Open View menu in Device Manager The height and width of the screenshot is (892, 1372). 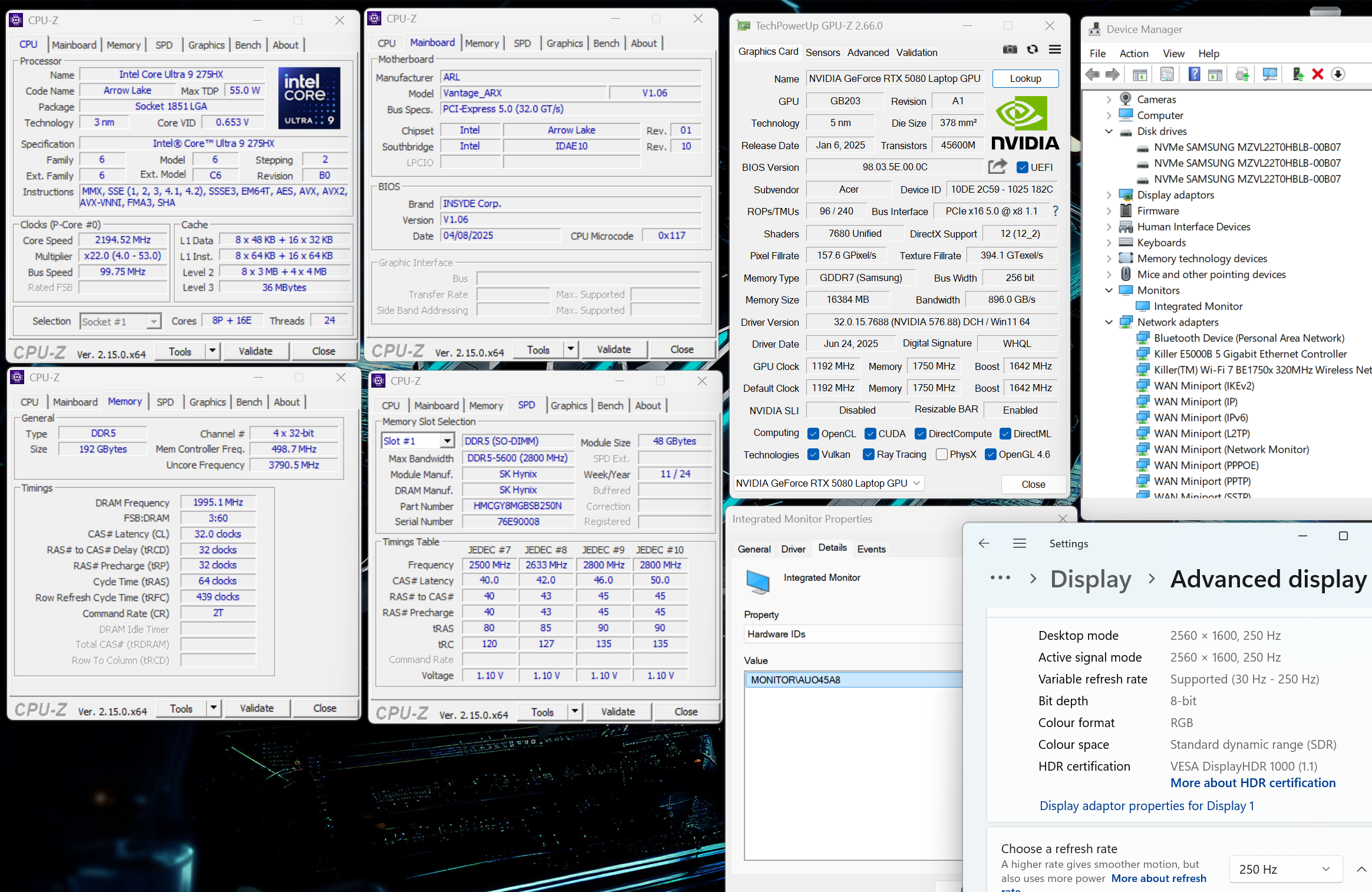pyautogui.click(x=1173, y=54)
